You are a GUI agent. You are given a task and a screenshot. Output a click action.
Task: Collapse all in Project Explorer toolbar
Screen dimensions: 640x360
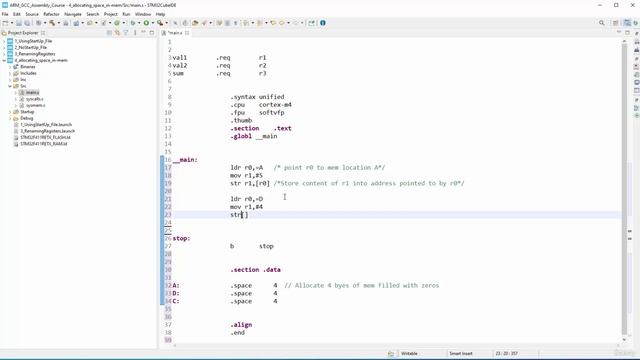coord(109,33)
